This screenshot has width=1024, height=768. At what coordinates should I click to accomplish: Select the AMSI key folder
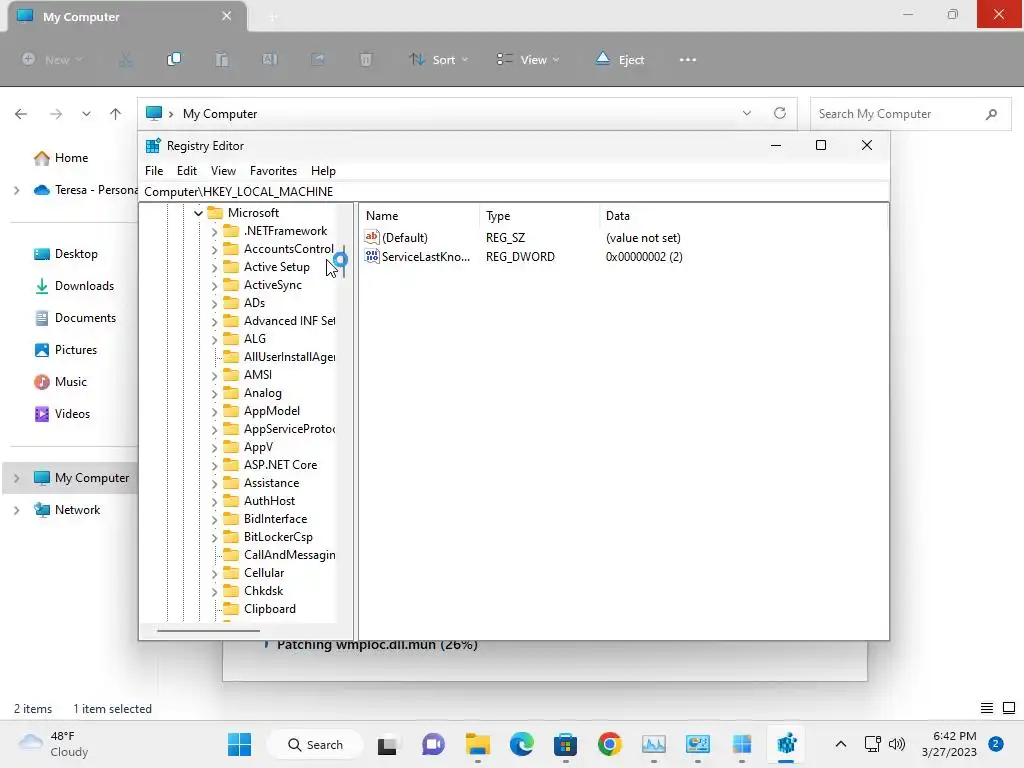coord(248,374)
